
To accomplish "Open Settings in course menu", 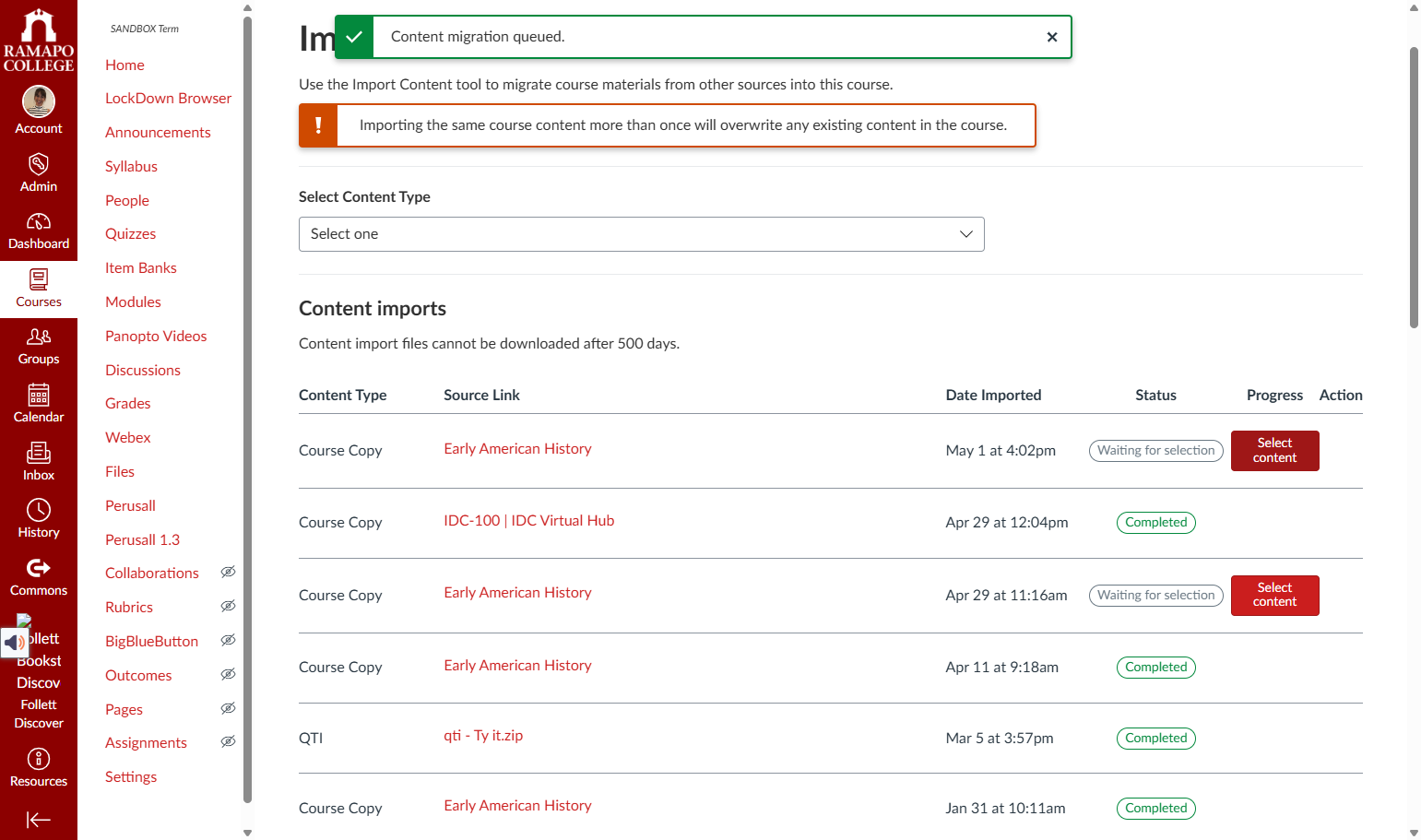I will tap(131, 777).
